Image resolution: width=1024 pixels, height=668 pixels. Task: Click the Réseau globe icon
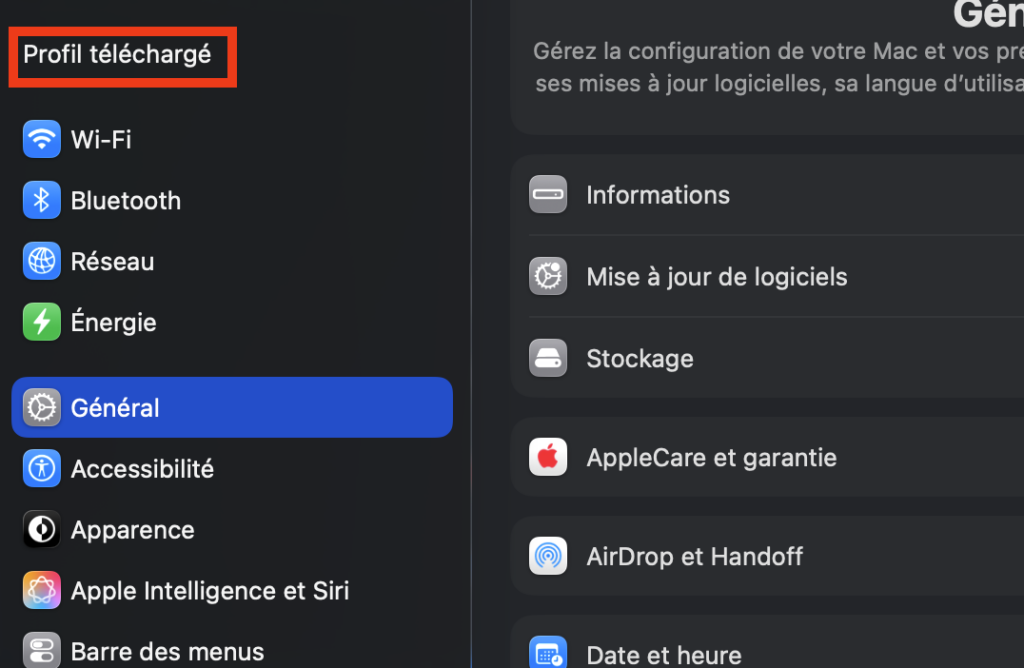pos(42,261)
